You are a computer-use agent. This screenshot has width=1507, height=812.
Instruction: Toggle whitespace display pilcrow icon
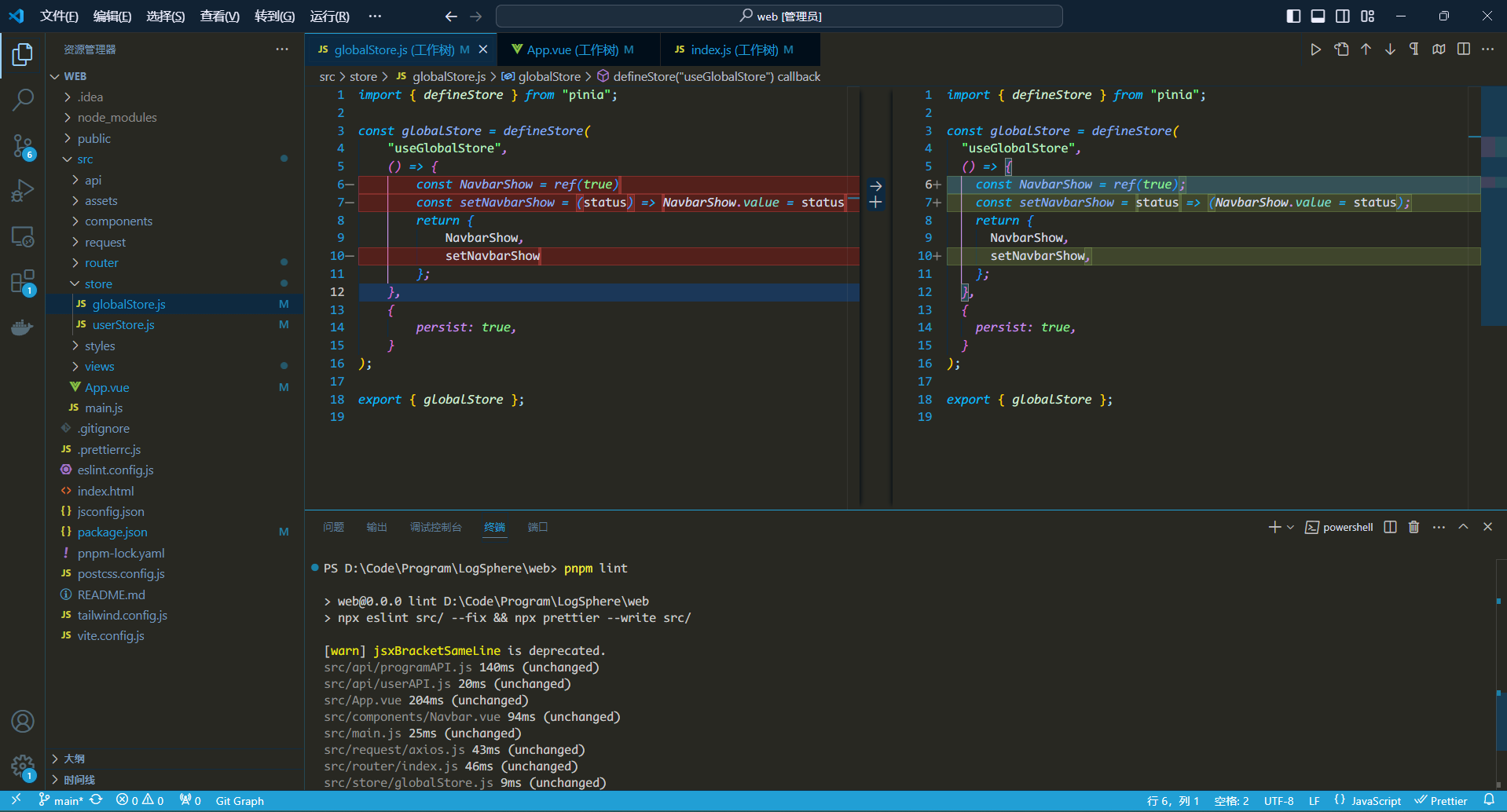pyautogui.click(x=1414, y=49)
